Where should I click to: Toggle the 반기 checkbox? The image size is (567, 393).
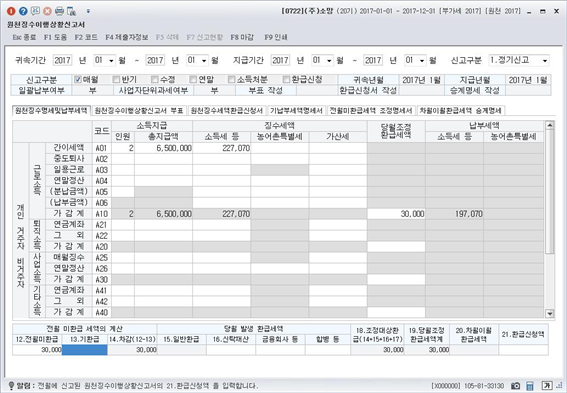[x=116, y=80]
